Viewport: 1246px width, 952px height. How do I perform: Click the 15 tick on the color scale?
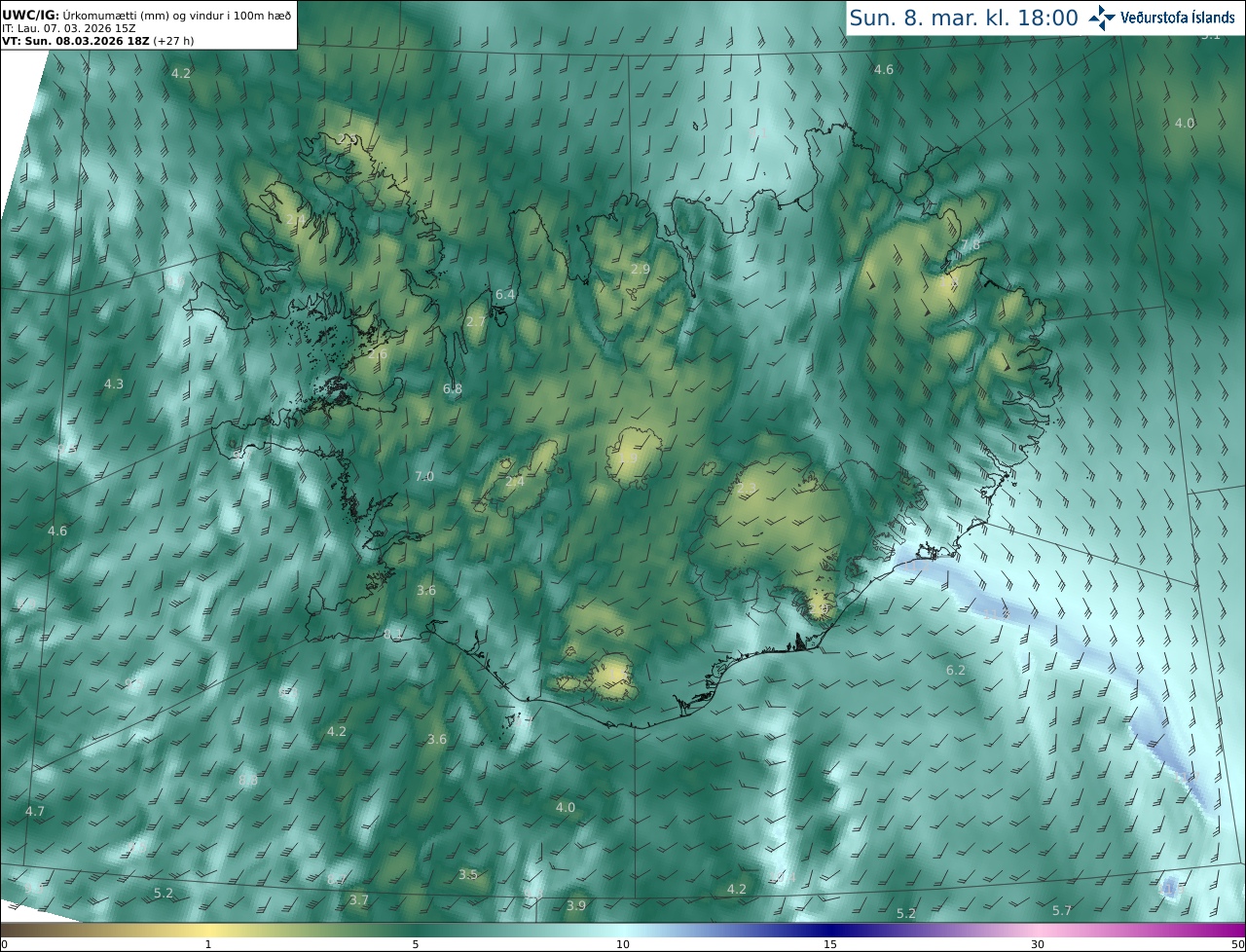[x=830, y=944]
